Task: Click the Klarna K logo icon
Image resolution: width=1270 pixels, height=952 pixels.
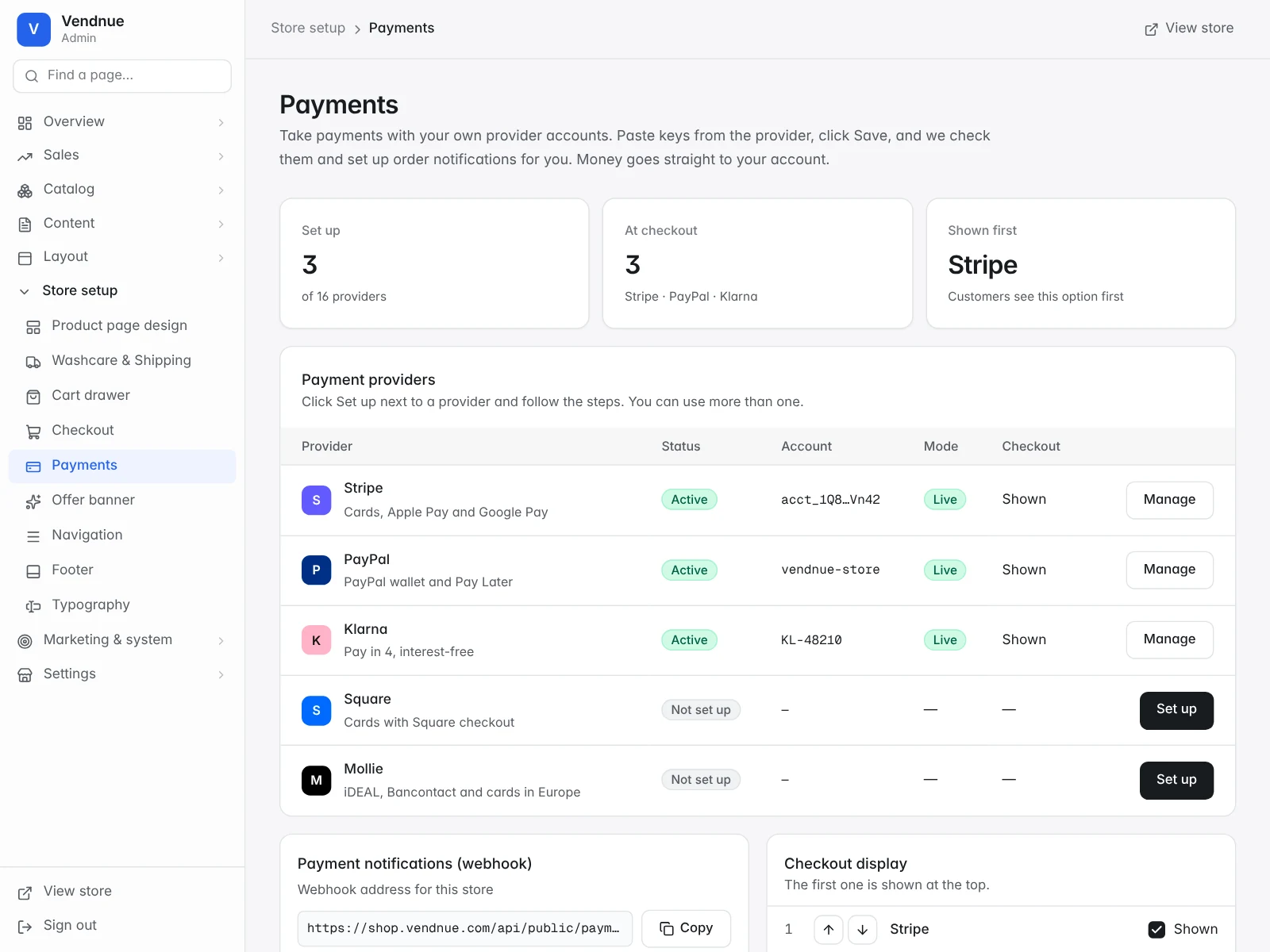Action: pyautogui.click(x=316, y=640)
